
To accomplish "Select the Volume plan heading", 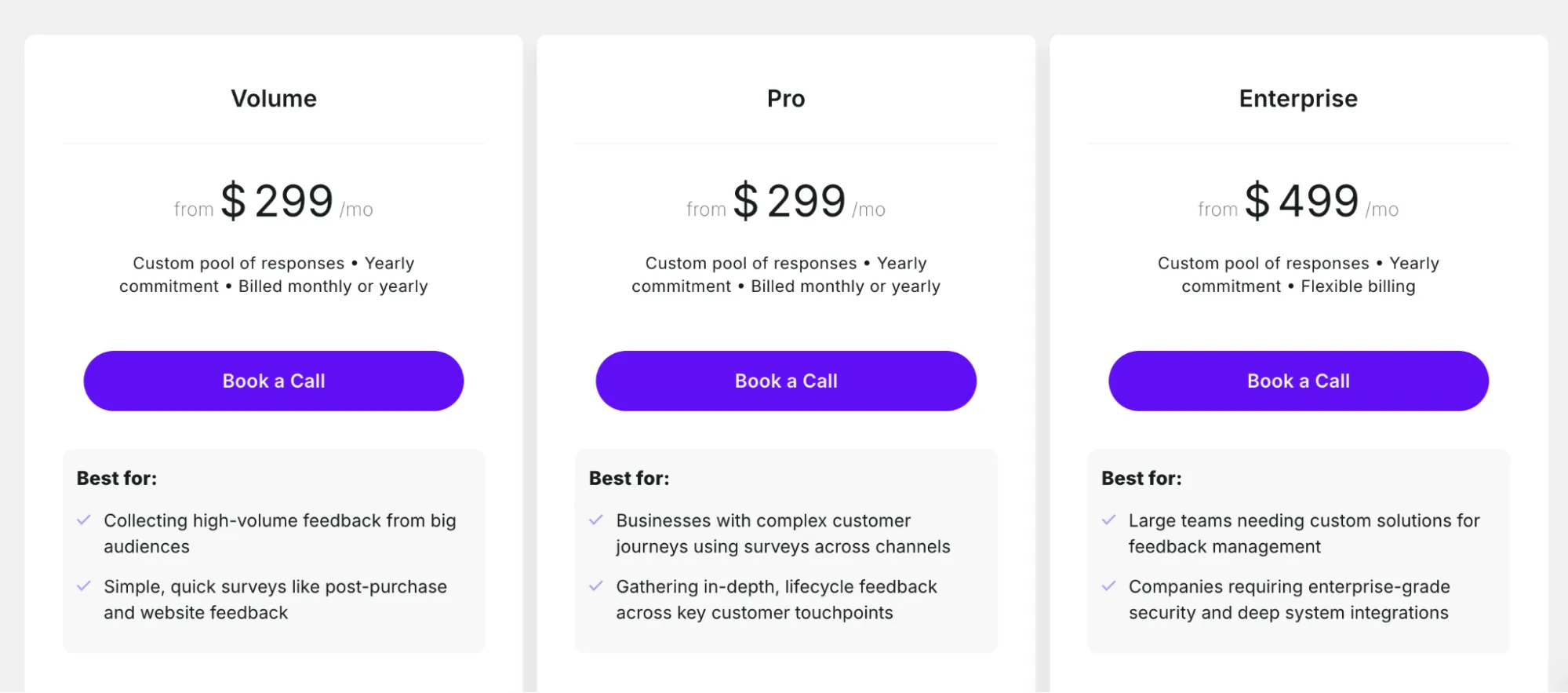I will [273, 98].
